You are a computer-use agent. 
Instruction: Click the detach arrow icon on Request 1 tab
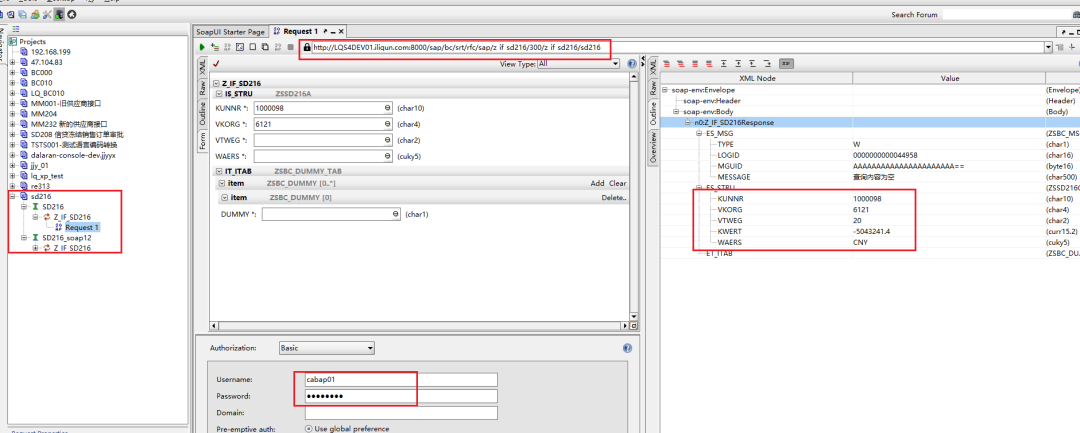tap(325, 32)
